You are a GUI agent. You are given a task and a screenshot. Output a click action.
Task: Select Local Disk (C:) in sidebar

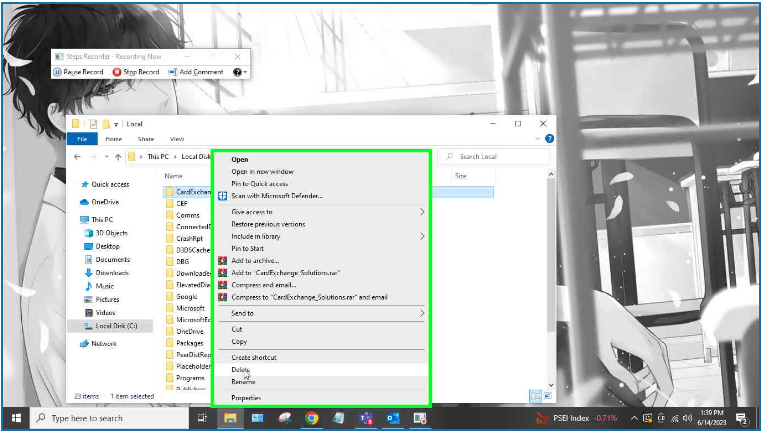click(x=110, y=326)
